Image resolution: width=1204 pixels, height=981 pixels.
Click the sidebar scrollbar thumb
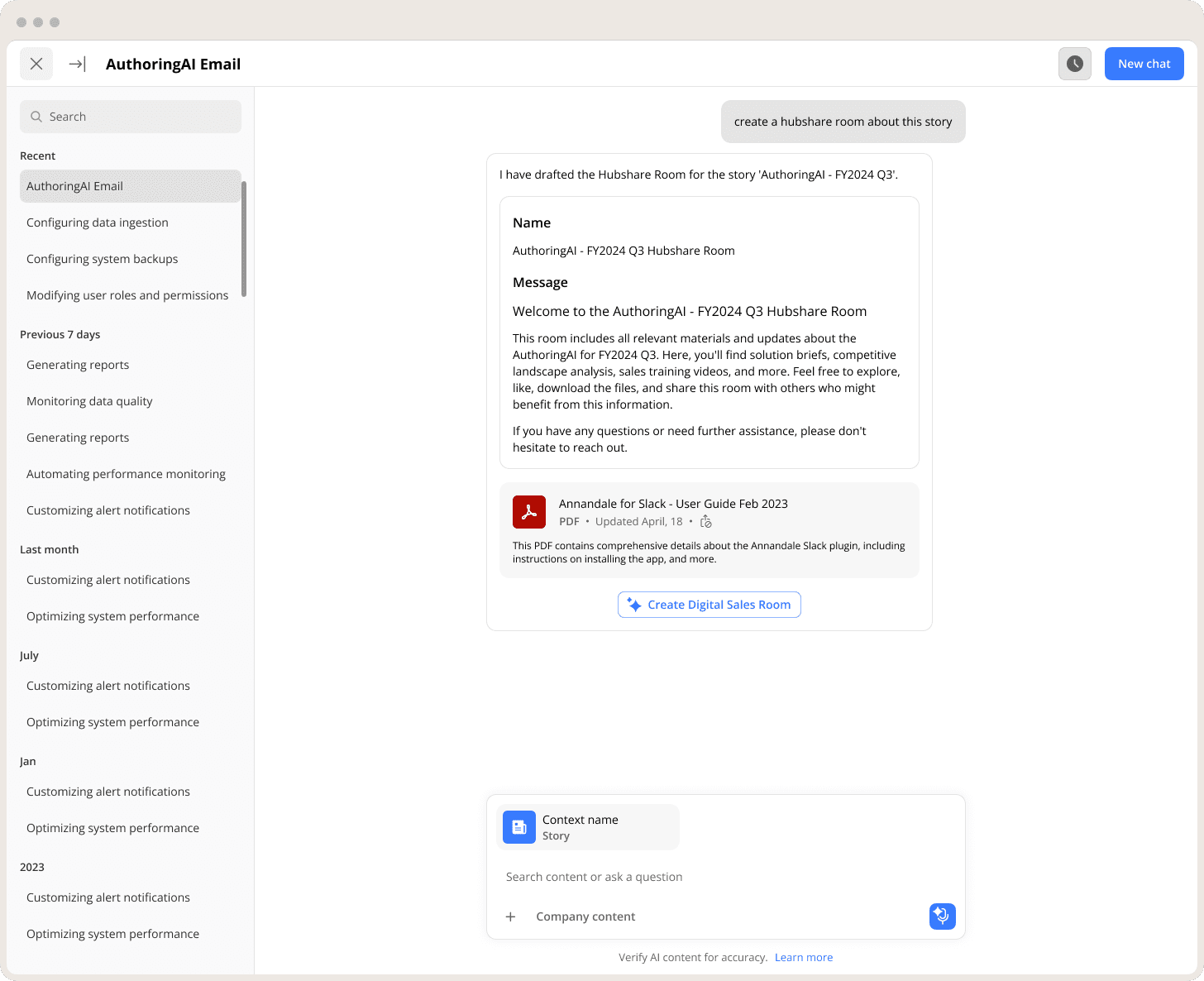[x=244, y=238]
